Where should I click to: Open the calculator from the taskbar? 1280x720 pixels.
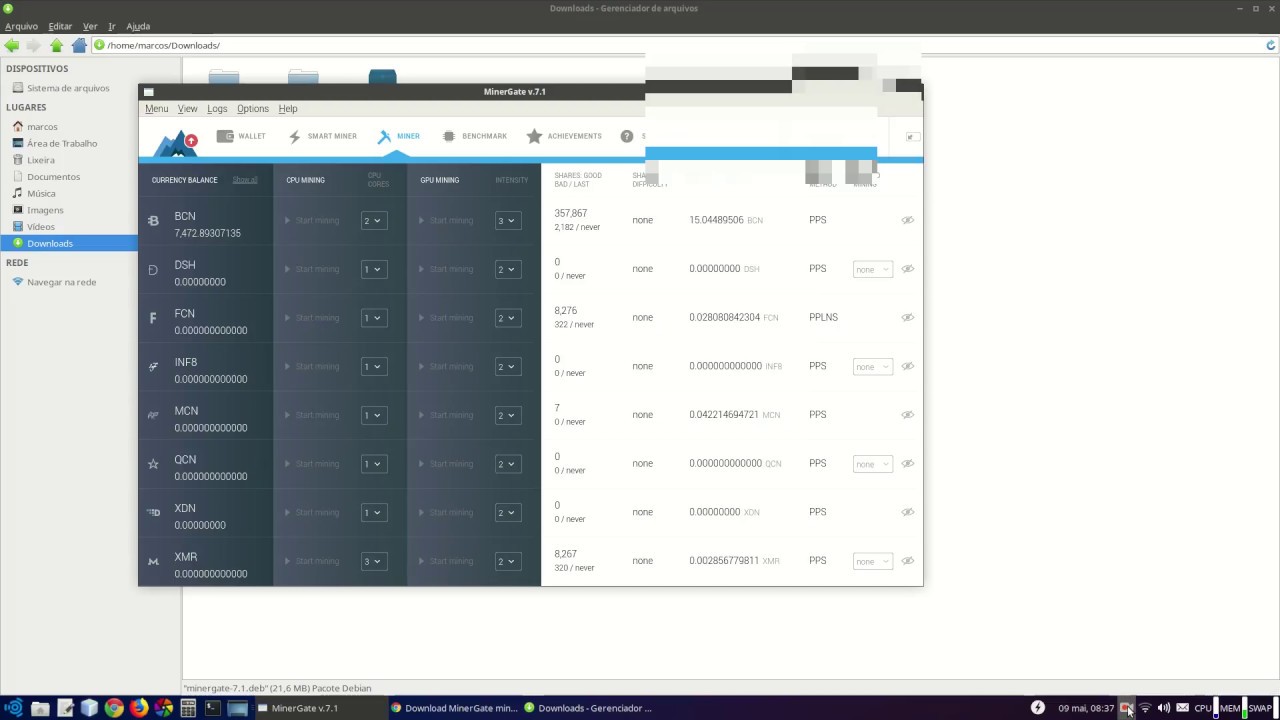click(187, 708)
